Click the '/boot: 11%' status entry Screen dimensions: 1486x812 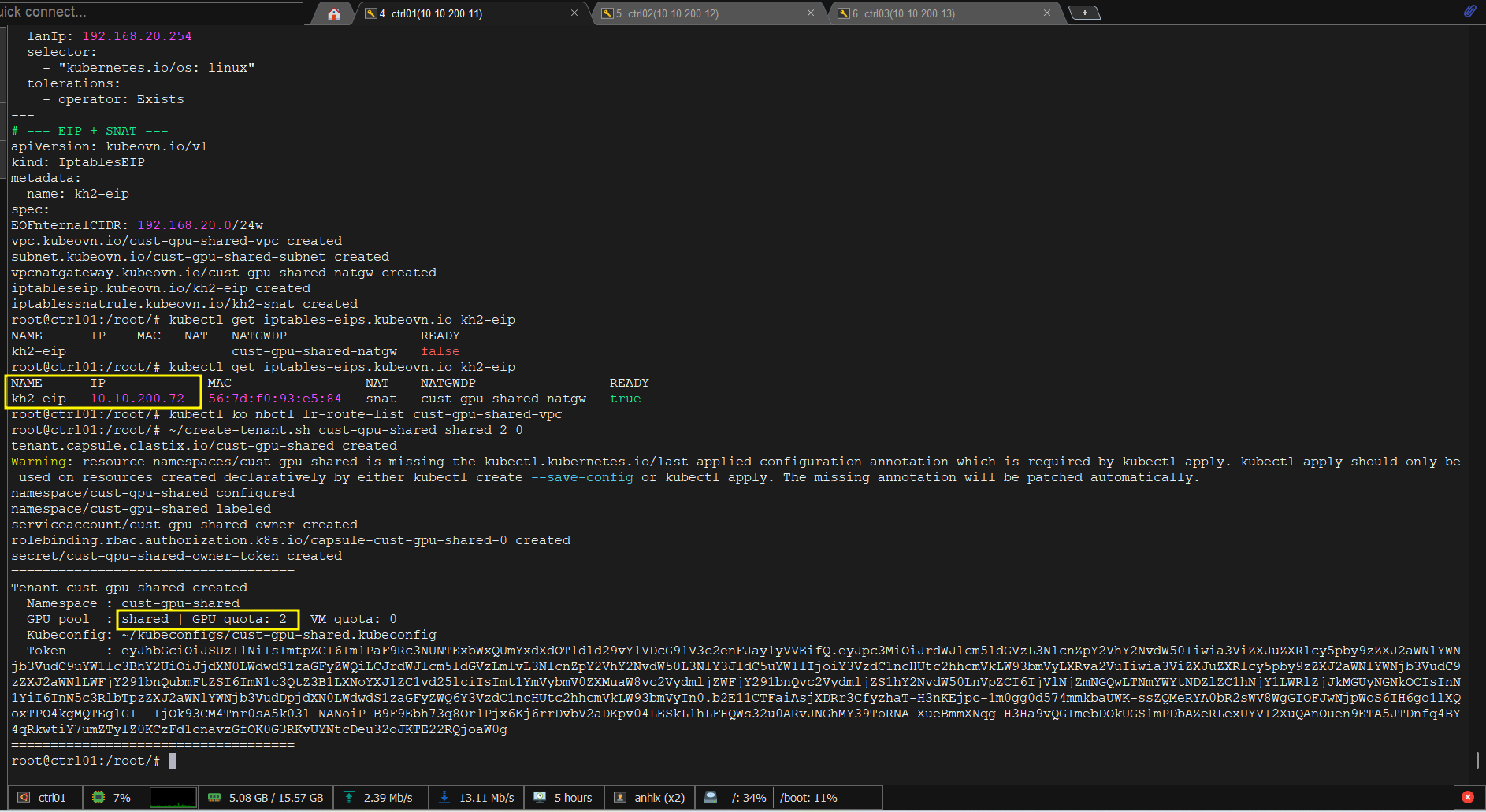pyautogui.click(x=808, y=798)
